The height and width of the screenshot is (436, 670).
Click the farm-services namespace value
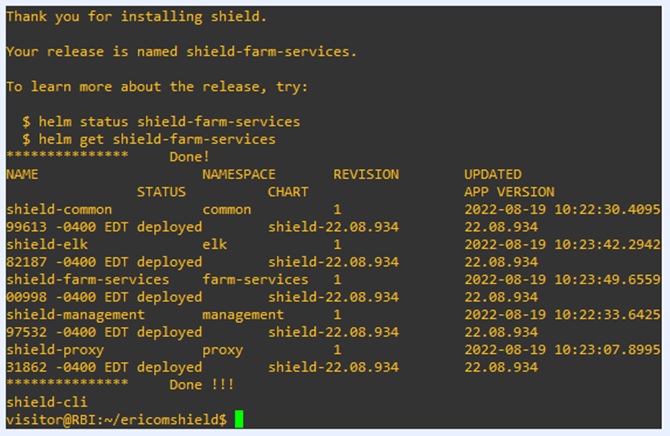click(x=255, y=280)
